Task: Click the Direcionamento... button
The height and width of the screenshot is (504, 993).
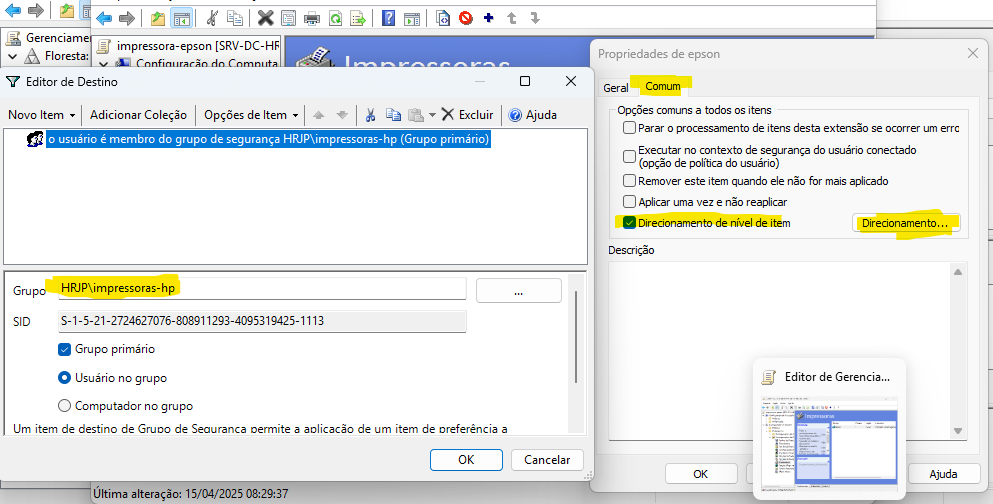Action: (x=904, y=223)
